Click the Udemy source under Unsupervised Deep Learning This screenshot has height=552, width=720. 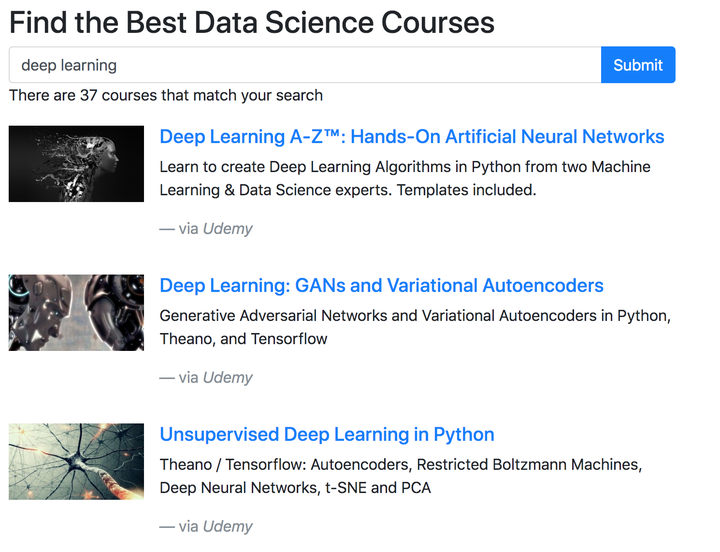tap(227, 527)
